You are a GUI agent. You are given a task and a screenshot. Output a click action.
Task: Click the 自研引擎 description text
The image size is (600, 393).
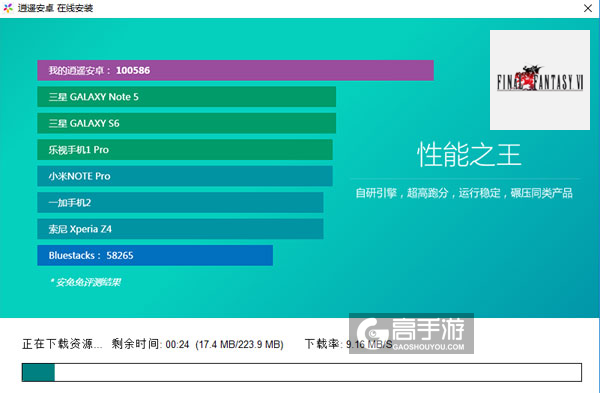point(464,193)
